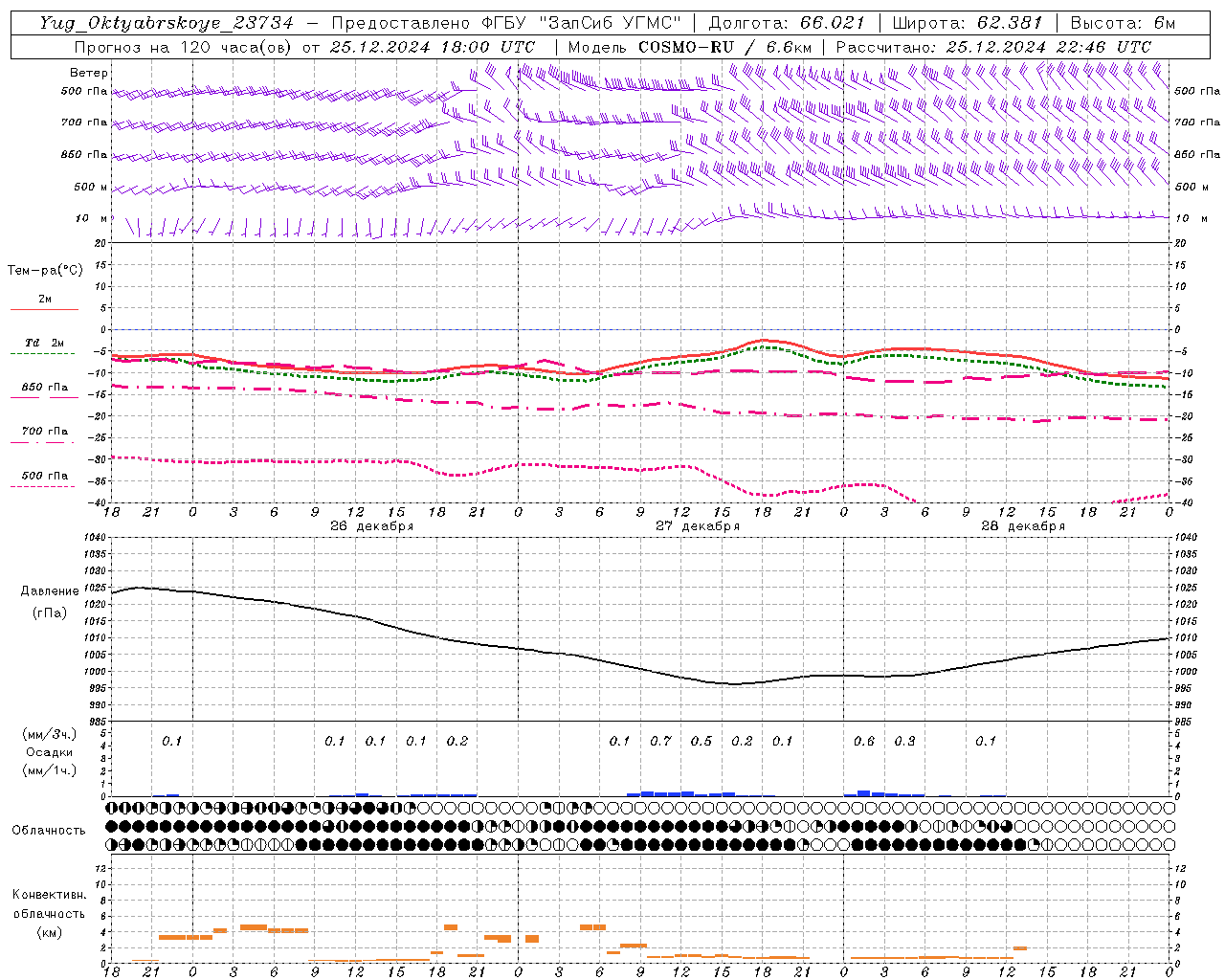This screenshot has height=980, width=1225.
Task: Click the '2м' temperature legend entry
Action: [45, 300]
